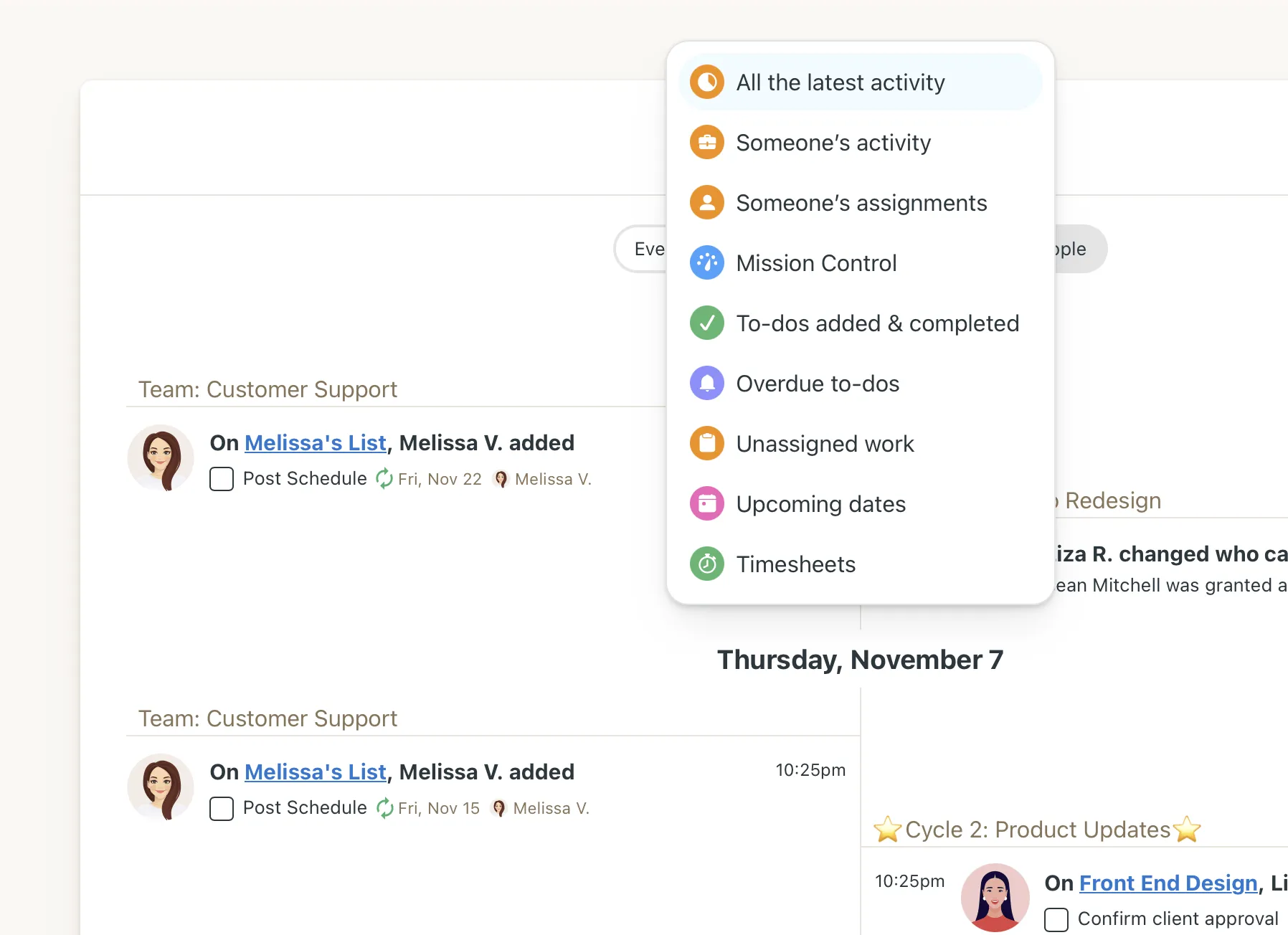Check the Post Schedule to-do under Team: Customer Support

222,478
